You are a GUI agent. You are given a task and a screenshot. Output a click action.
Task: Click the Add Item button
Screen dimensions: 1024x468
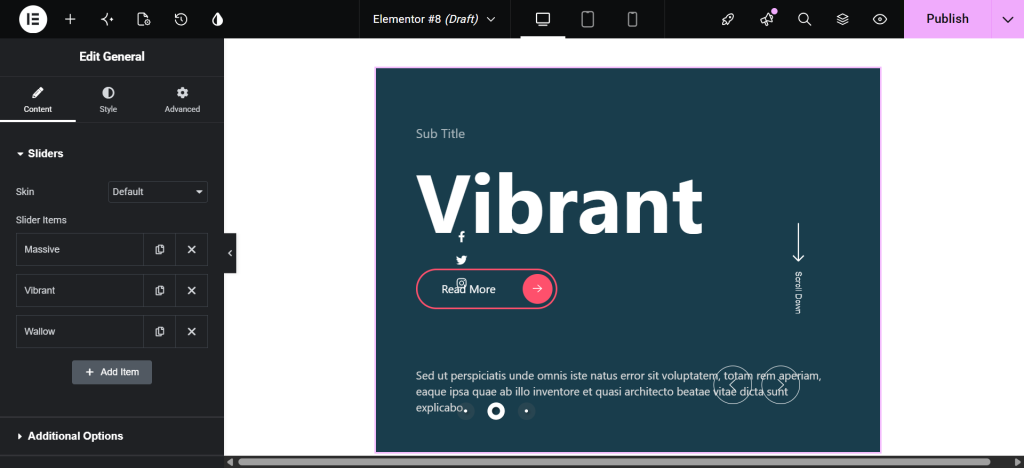112,372
